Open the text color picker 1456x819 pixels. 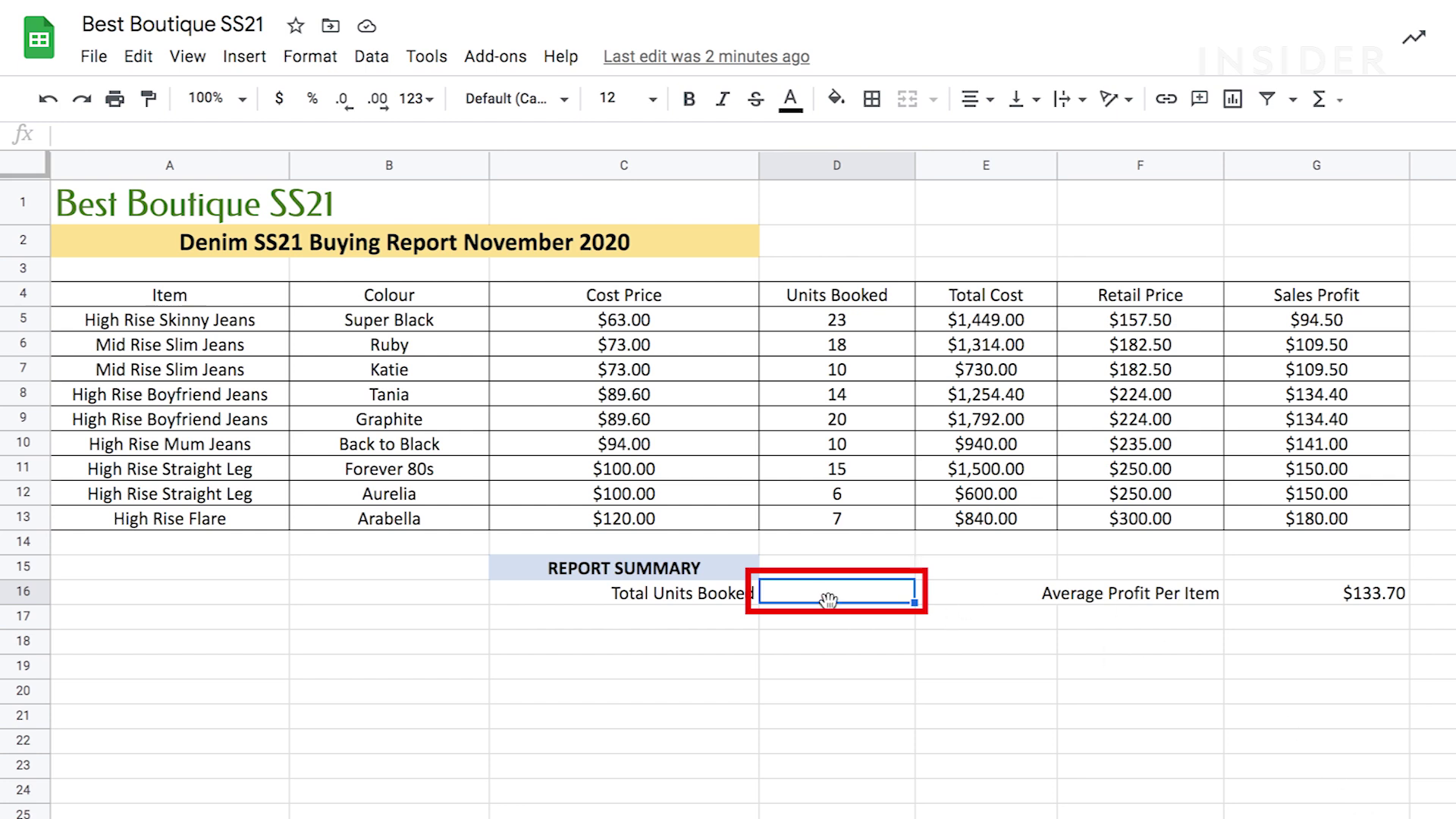tap(790, 99)
